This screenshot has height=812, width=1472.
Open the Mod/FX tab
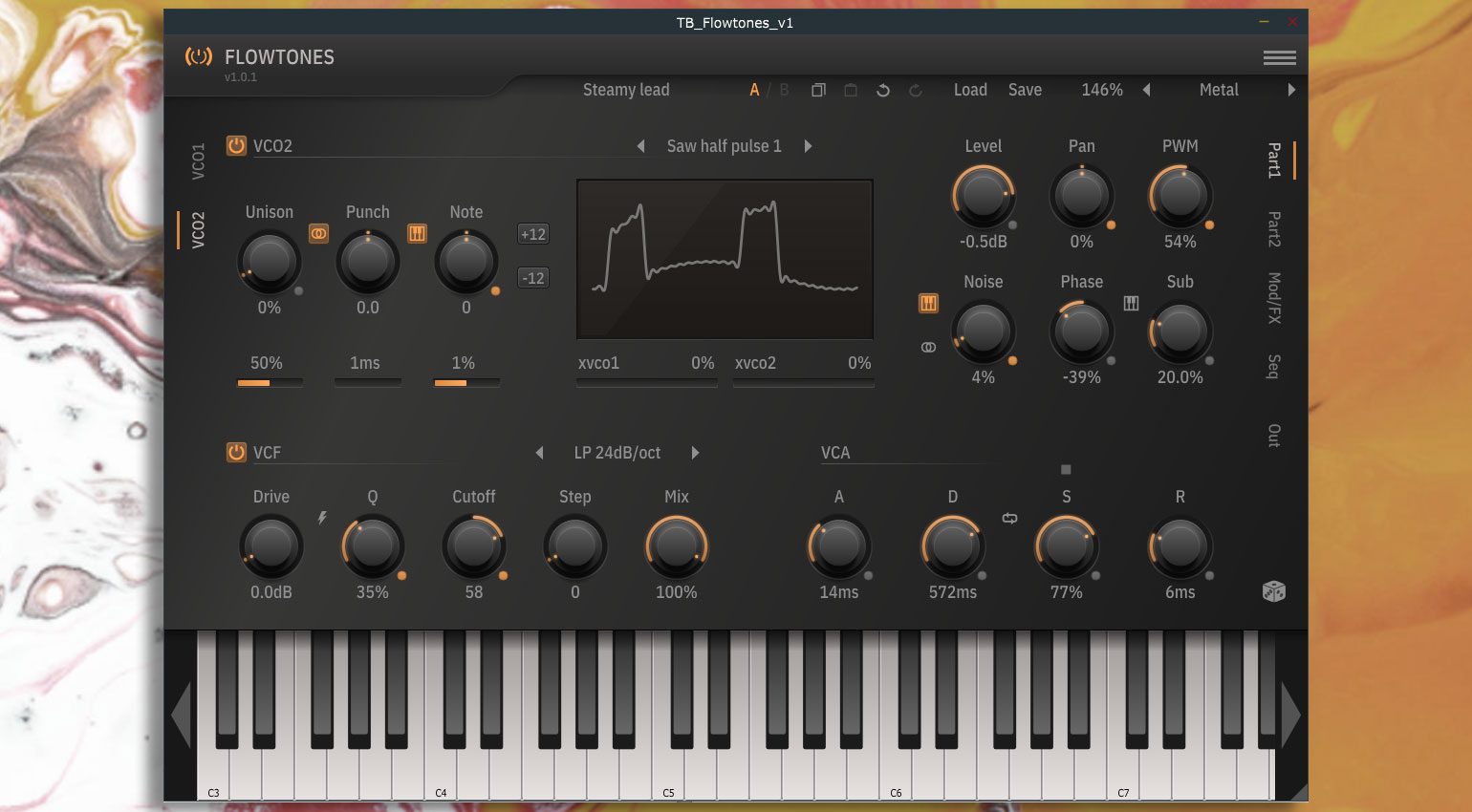[x=1274, y=298]
